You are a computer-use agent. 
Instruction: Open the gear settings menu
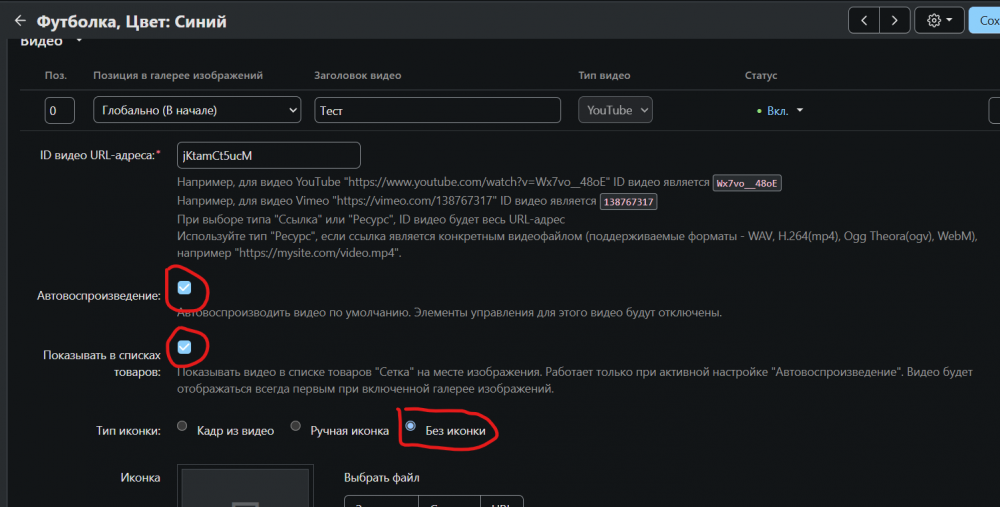click(x=941, y=20)
